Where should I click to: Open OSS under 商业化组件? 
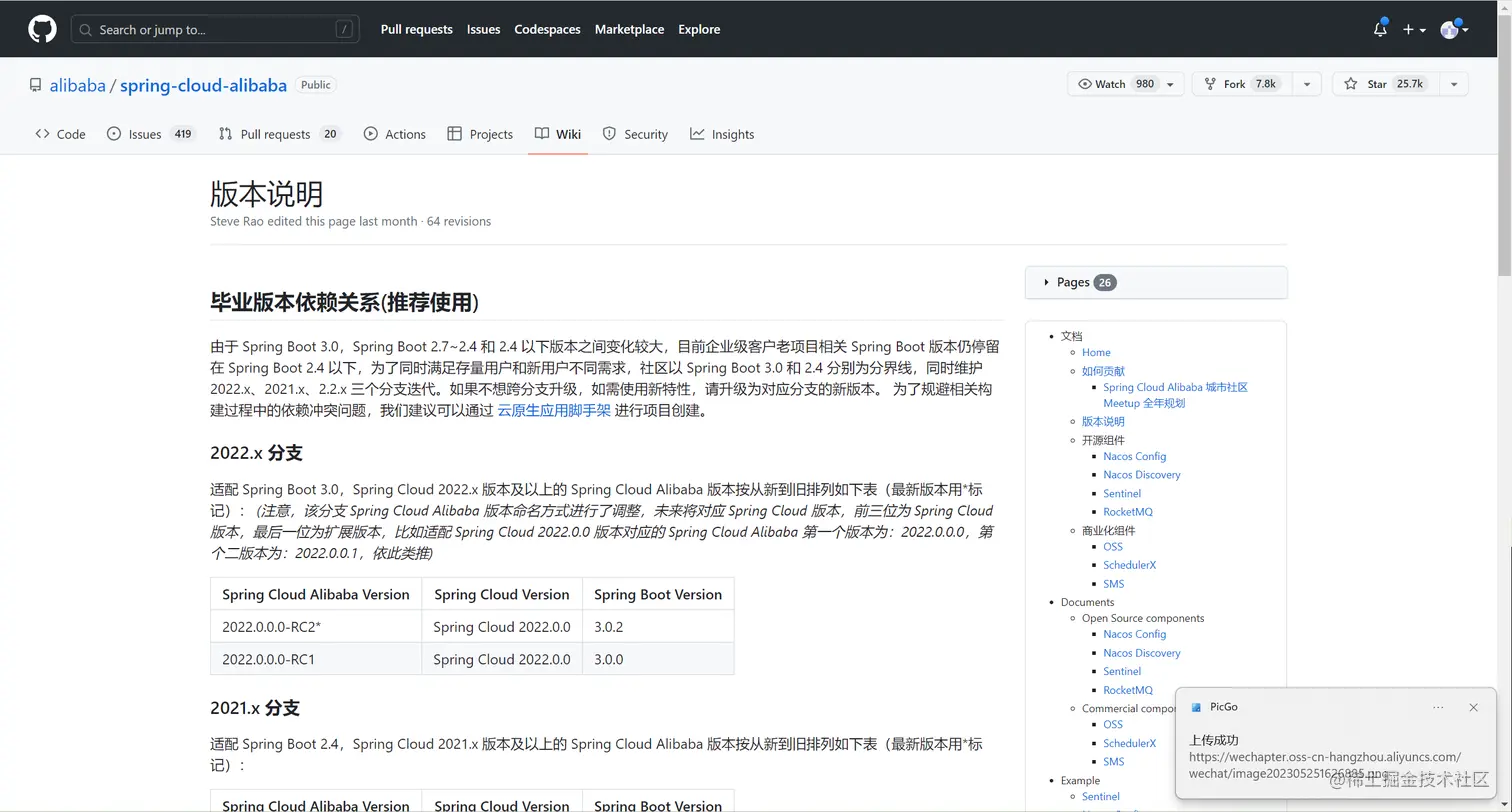point(1113,547)
